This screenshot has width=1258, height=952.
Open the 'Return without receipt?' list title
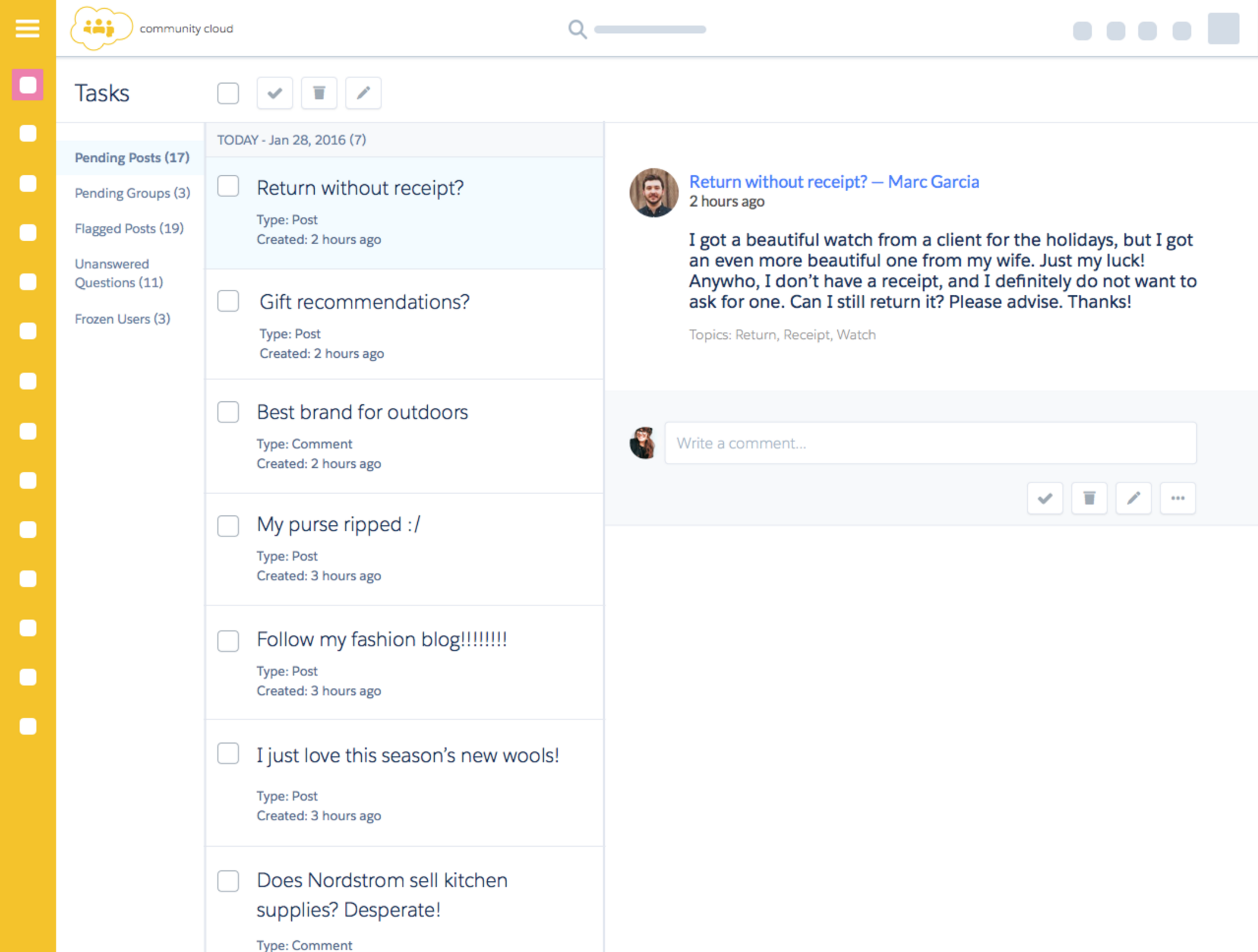tap(360, 188)
